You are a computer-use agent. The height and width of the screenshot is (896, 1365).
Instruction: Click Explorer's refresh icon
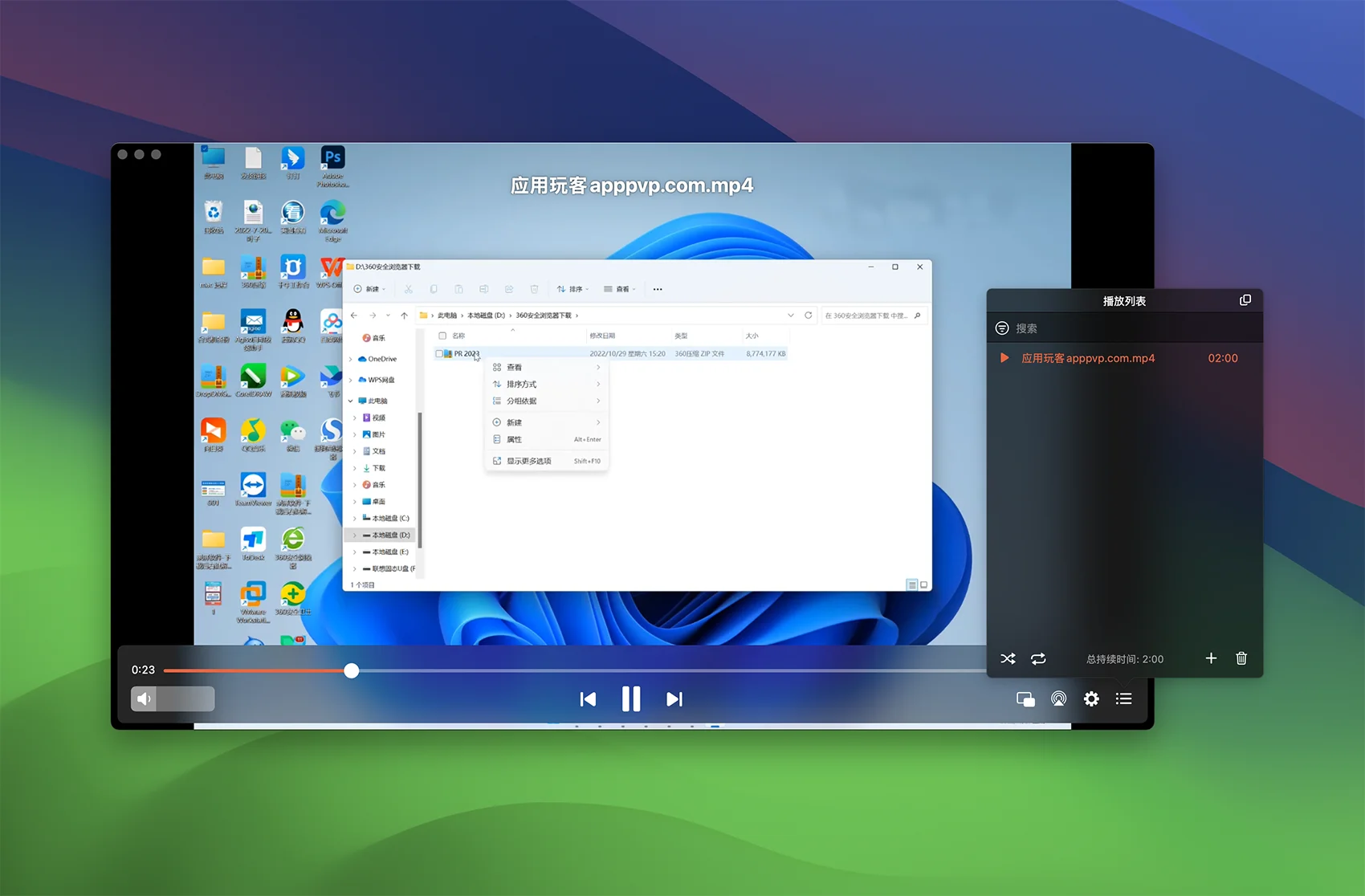(809, 316)
